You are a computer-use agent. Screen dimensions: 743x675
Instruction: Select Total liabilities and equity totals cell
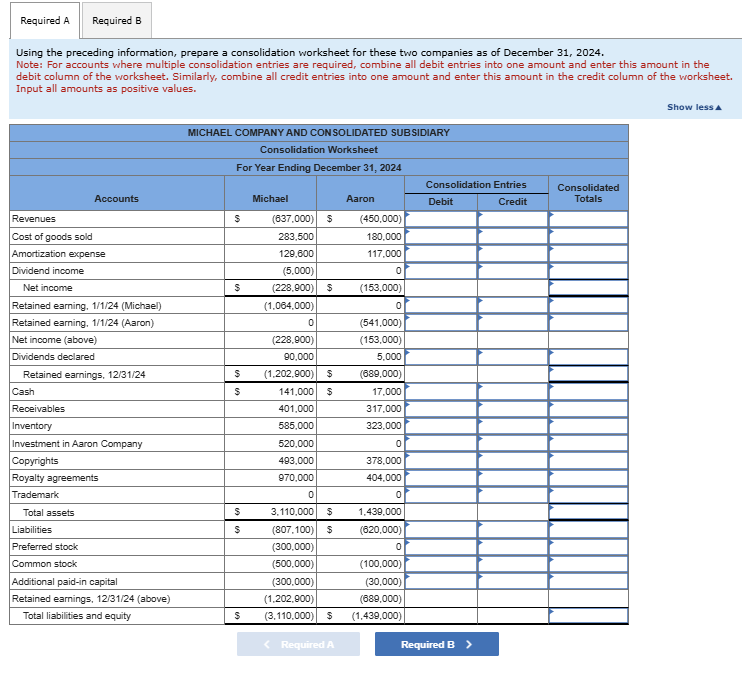tap(589, 616)
